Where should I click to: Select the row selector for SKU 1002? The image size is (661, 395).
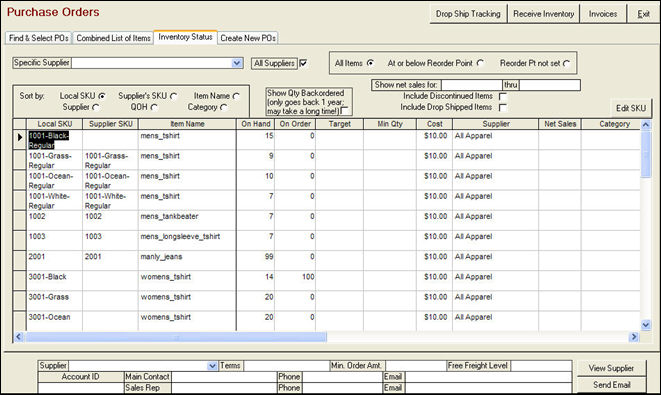20,220
